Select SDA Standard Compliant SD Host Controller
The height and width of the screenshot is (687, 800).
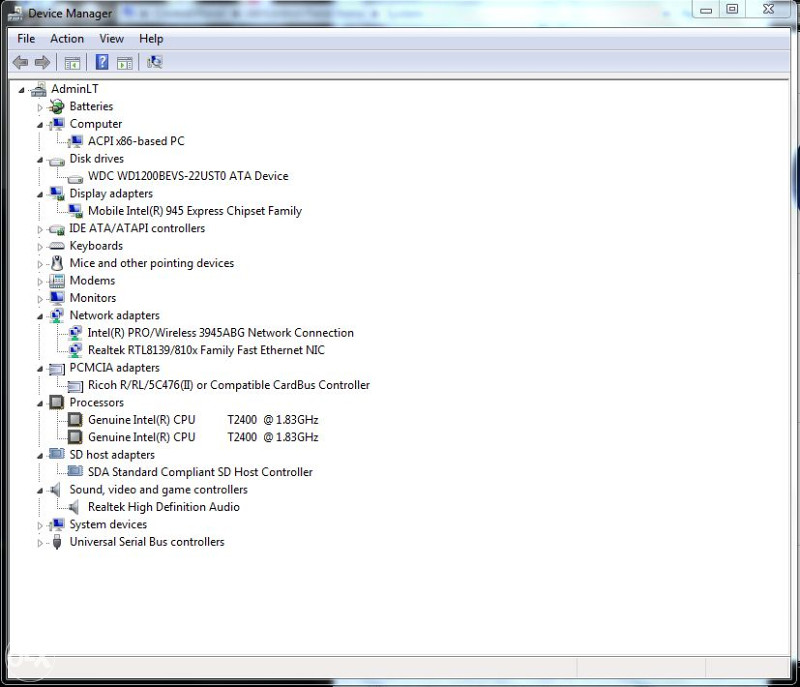click(x=200, y=472)
